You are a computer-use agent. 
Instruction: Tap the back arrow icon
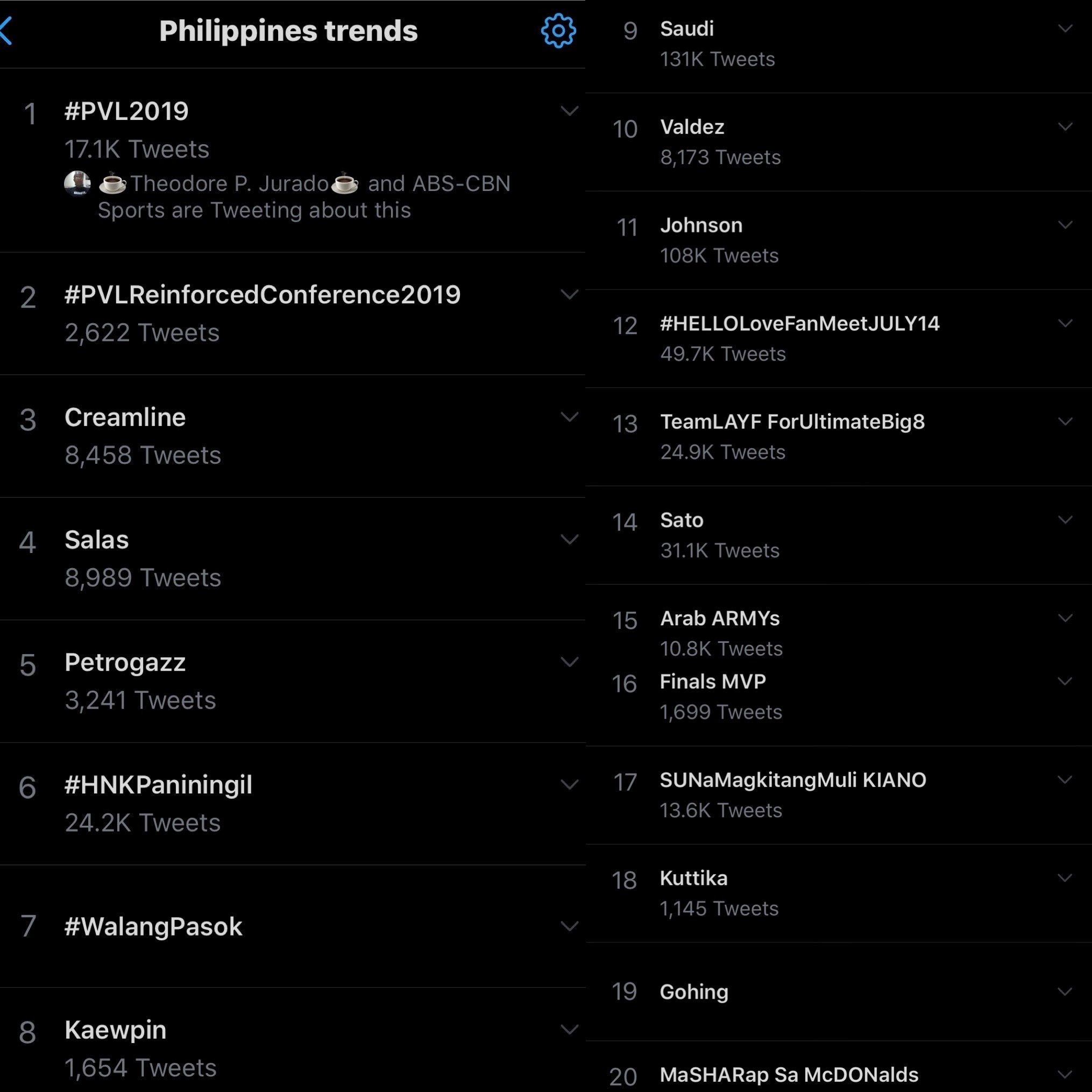click(6, 31)
